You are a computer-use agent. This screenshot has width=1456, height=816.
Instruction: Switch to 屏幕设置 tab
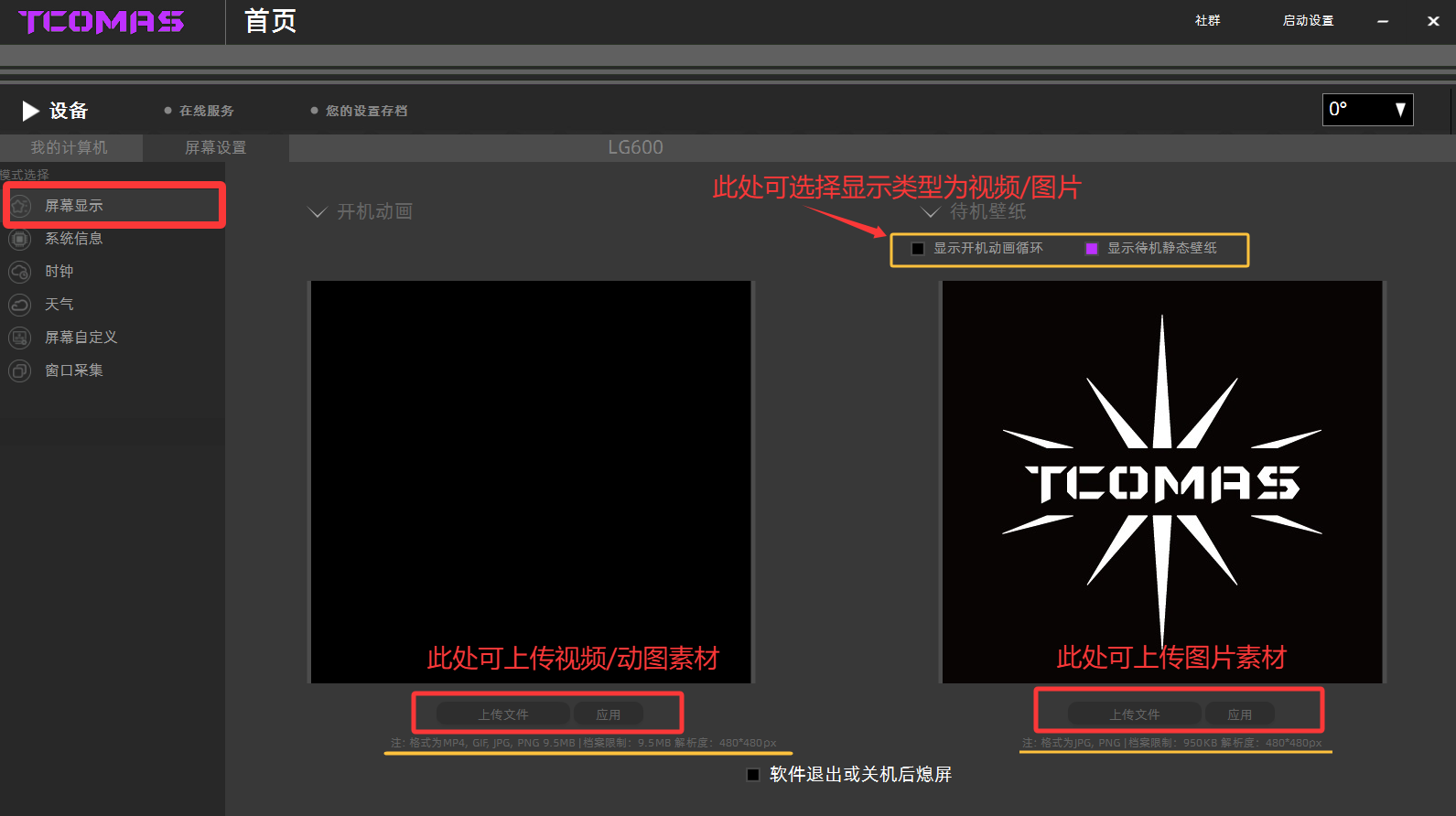click(x=216, y=147)
